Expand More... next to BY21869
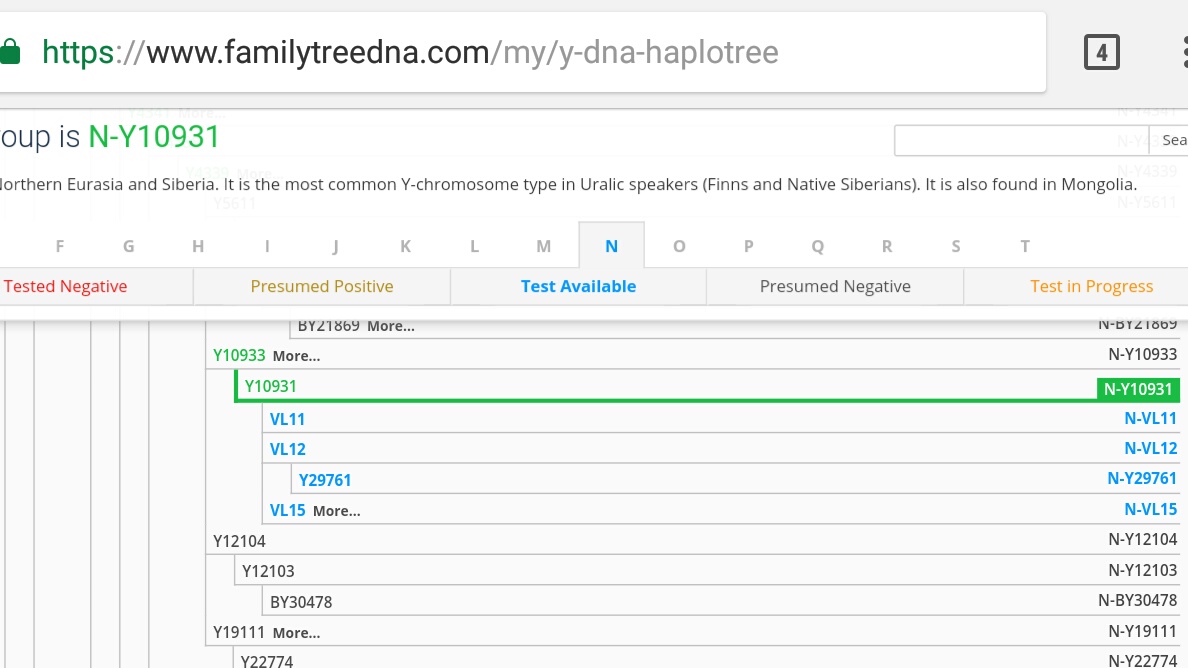The width and height of the screenshot is (1188, 668). coord(391,326)
